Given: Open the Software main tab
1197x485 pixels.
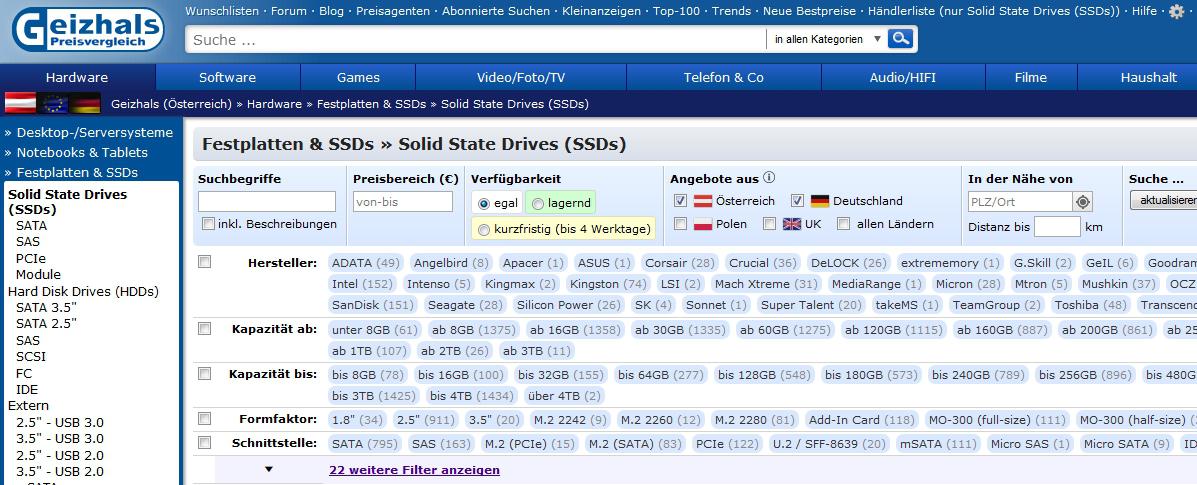Looking at the screenshot, I should pos(227,77).
